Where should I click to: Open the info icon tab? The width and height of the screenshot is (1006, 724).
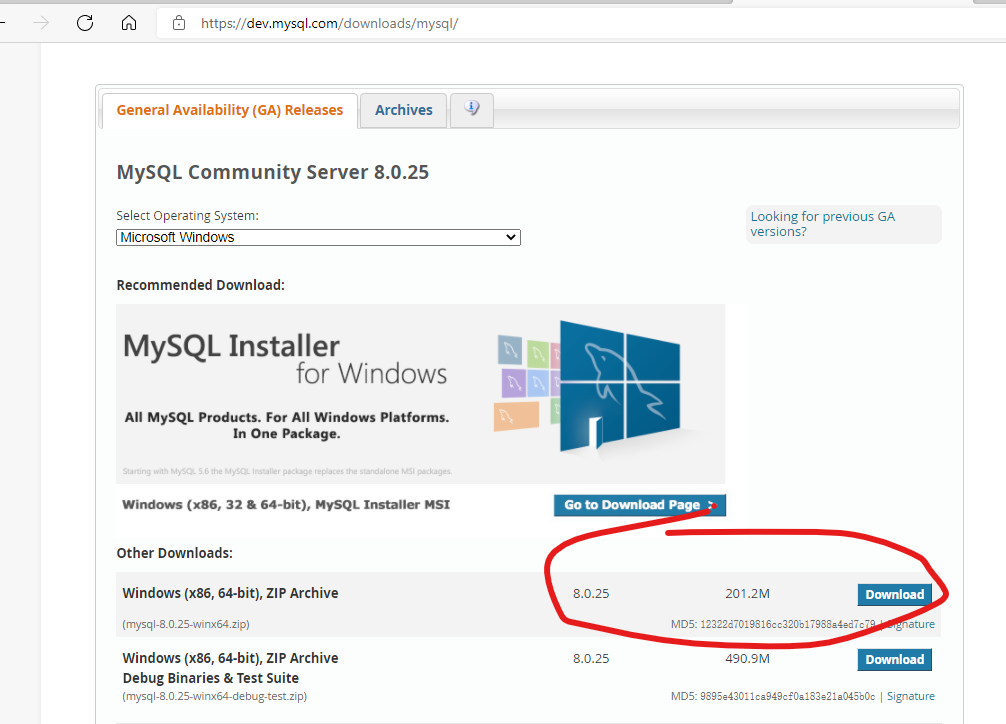tap(472, 110)
